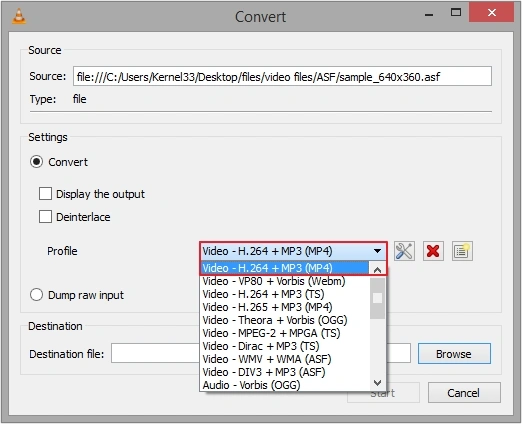Select the Convert radio button

click(36, 162)
